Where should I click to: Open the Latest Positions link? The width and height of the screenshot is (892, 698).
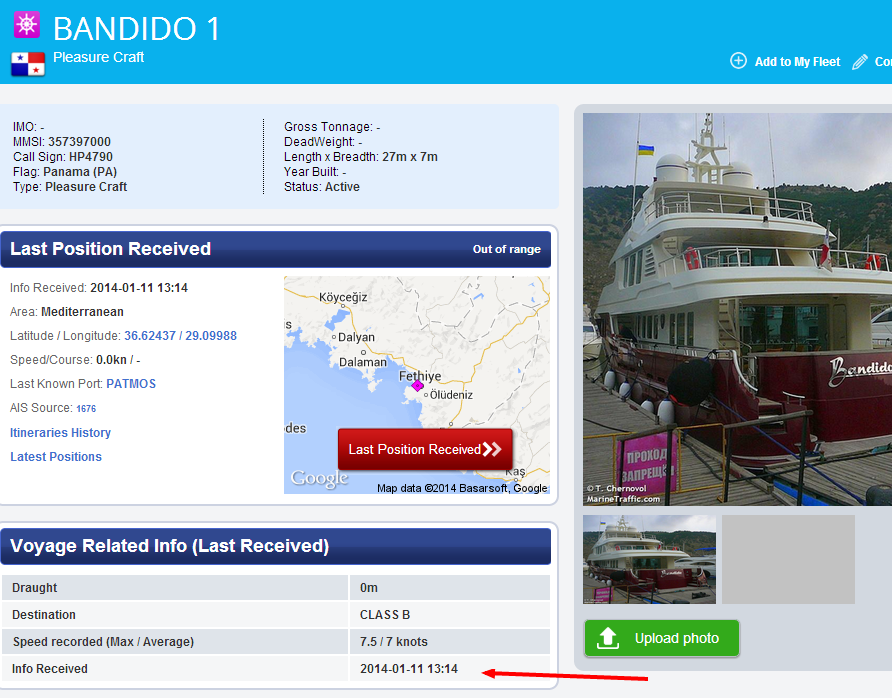click(x=56, y=457)
